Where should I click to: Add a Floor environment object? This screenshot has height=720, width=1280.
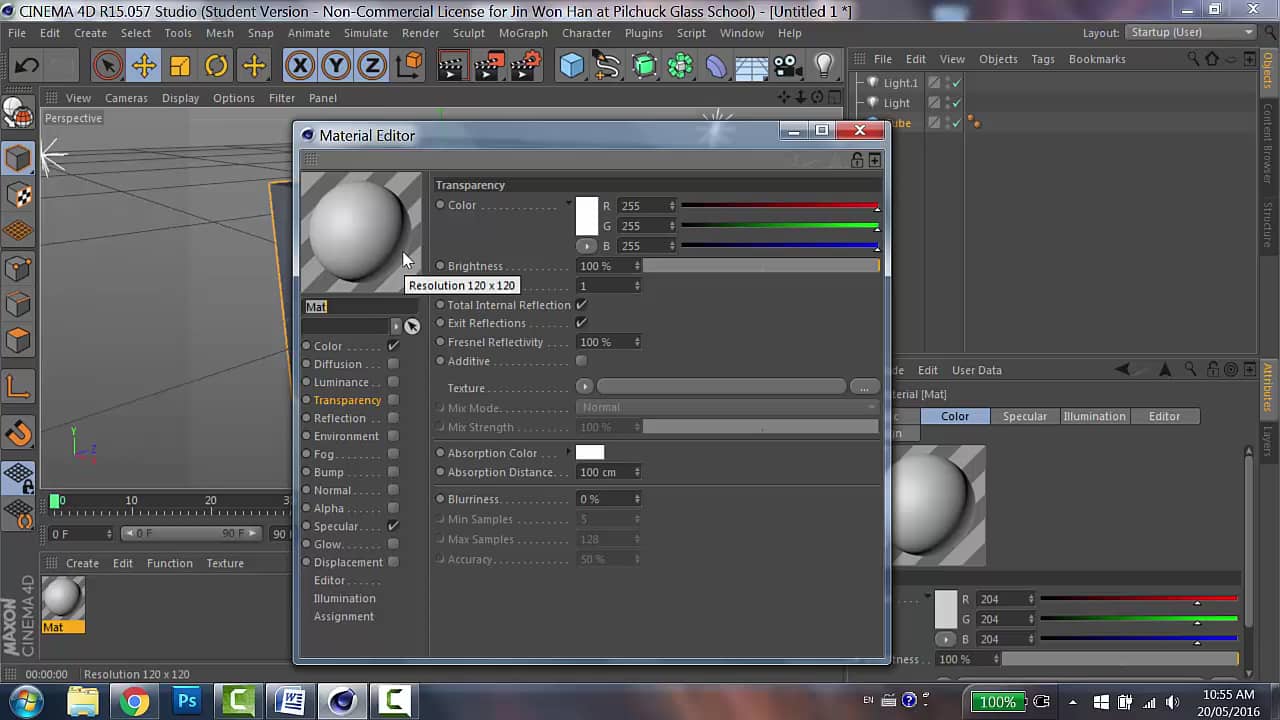pos(751,66)
